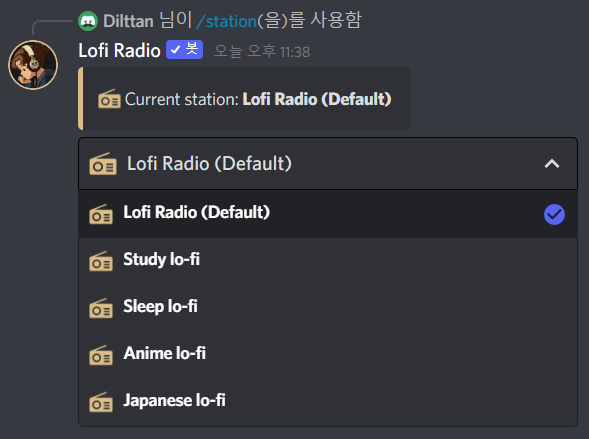
Task: Click the verified bot badge
Action: click(x=184, y=50)
